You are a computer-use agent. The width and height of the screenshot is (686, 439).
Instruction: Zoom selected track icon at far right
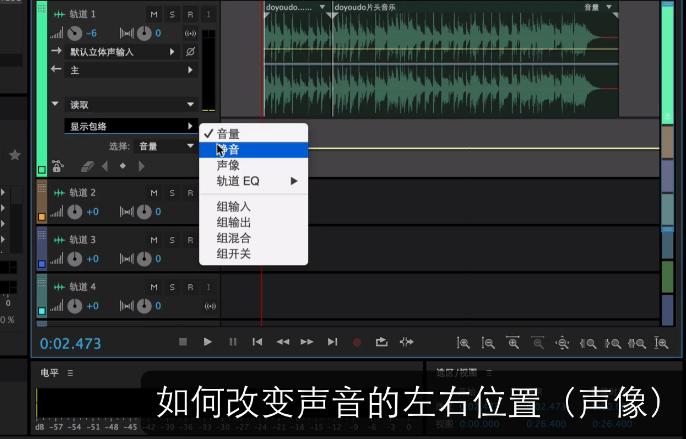pos(661,343)
